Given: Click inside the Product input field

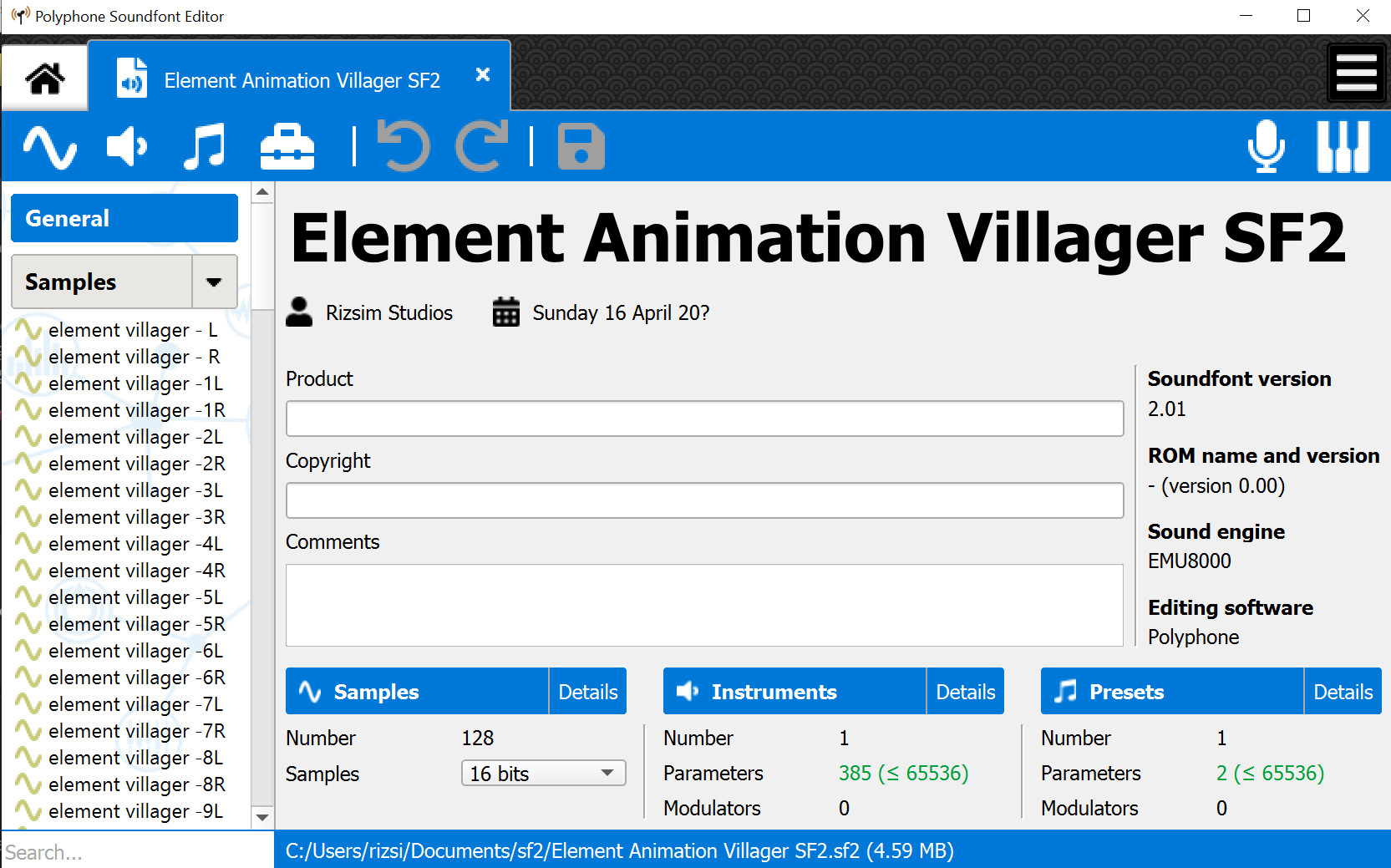Looking at the screenshot, I should click(704, 418).
